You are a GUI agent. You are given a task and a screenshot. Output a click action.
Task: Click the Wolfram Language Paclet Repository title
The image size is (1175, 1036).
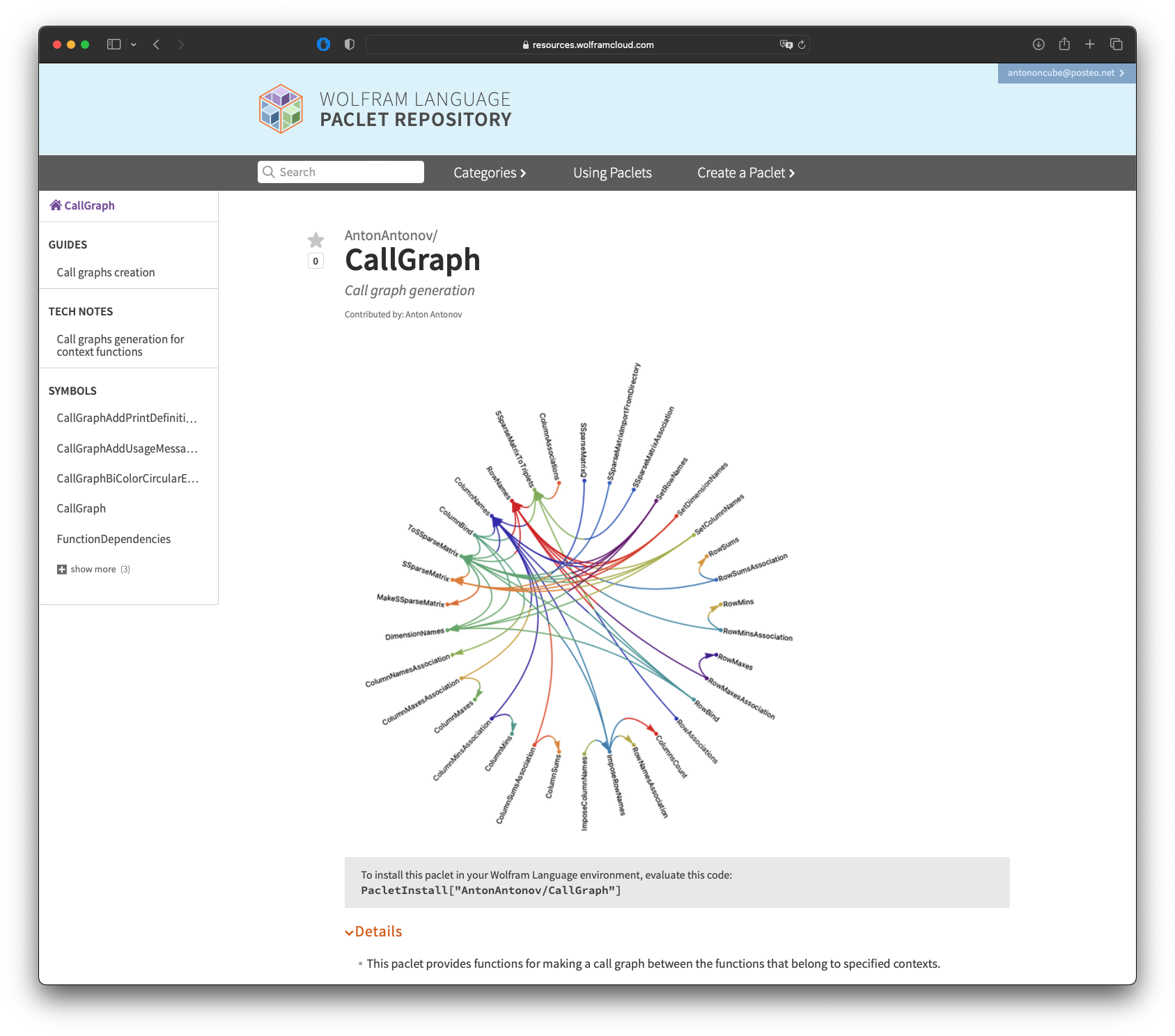point(415,109)
